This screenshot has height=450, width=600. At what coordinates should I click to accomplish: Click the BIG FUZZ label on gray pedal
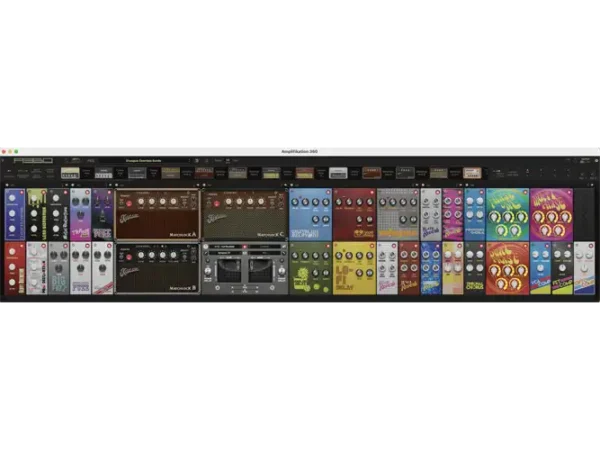point(59,284)
